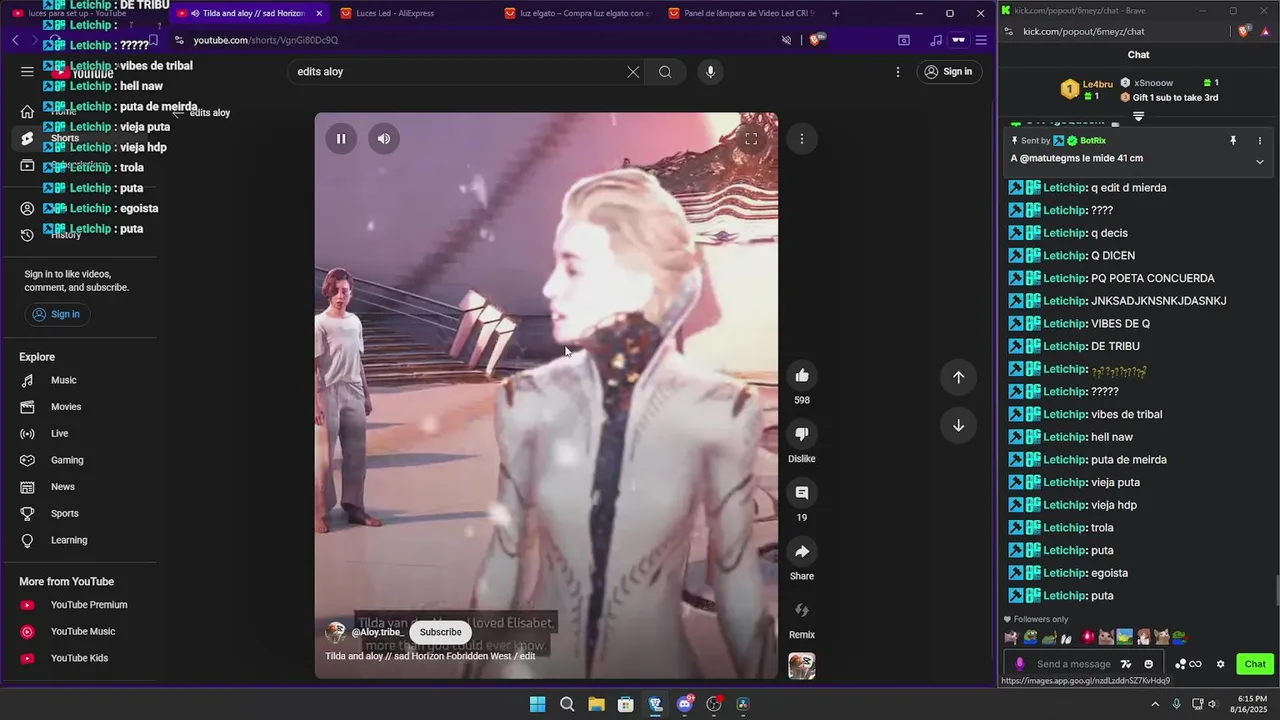The height and width of the screenshot is (720, 1280).
Task: Dislike the Short
Action: click(x=801, y=433)
